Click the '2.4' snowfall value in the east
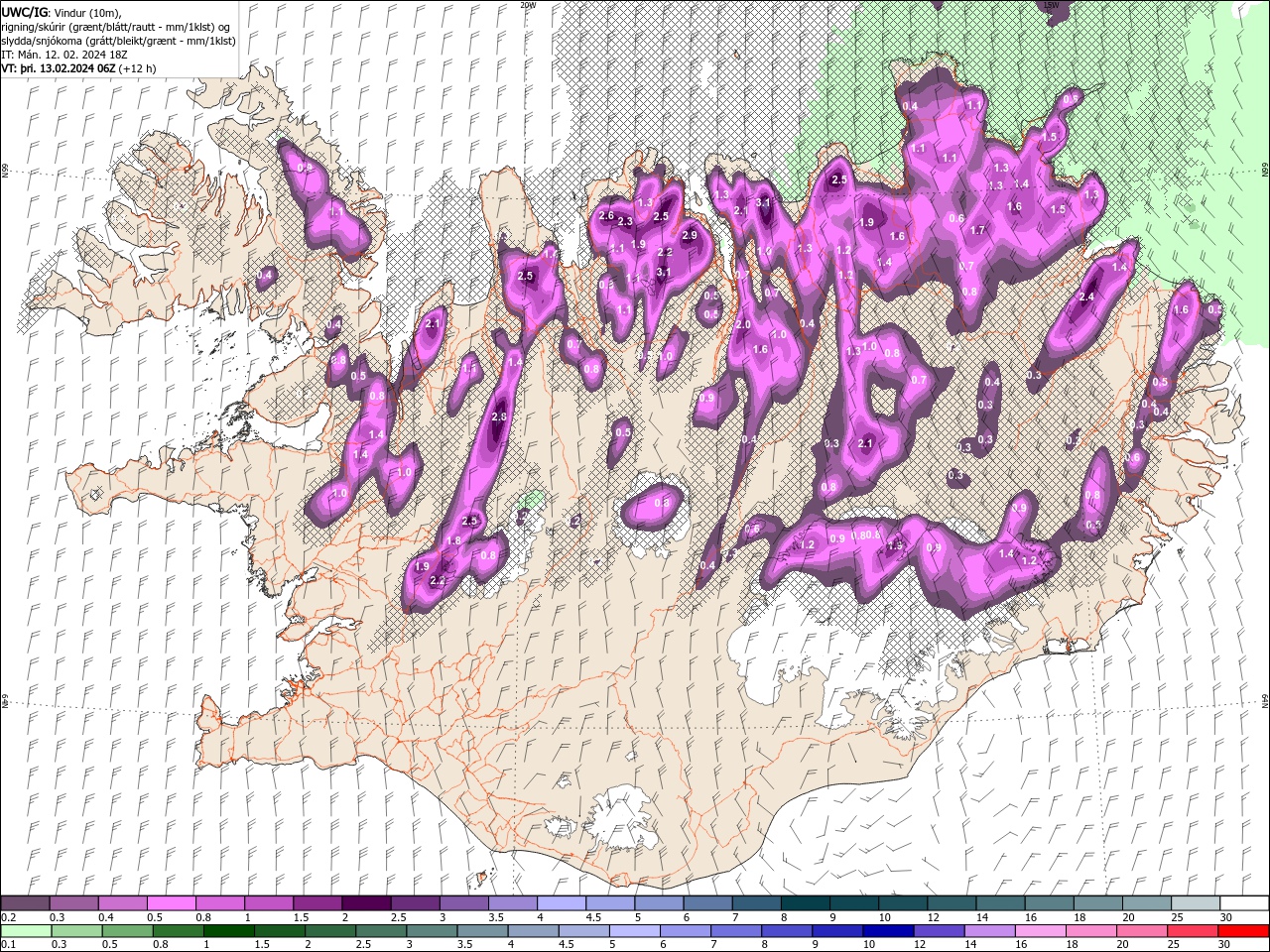 point(1086,297)
